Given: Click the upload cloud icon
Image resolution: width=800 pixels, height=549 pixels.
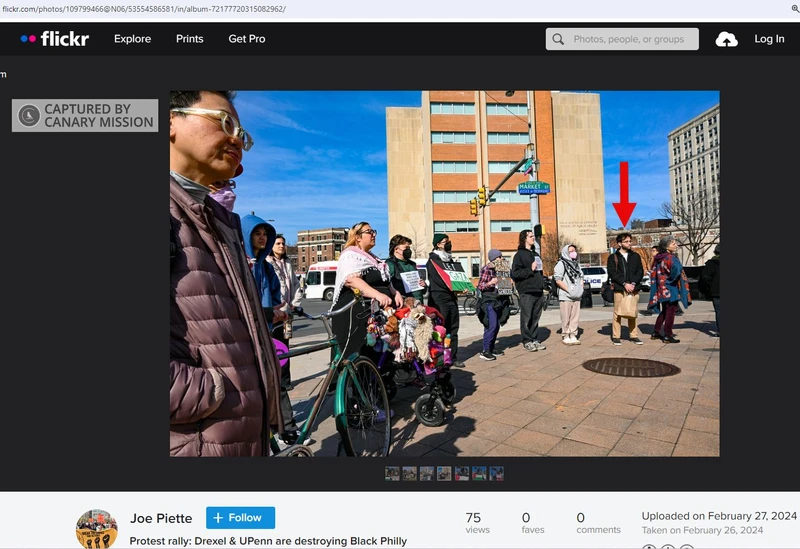Looking at the screenshot, I should 726,39.
